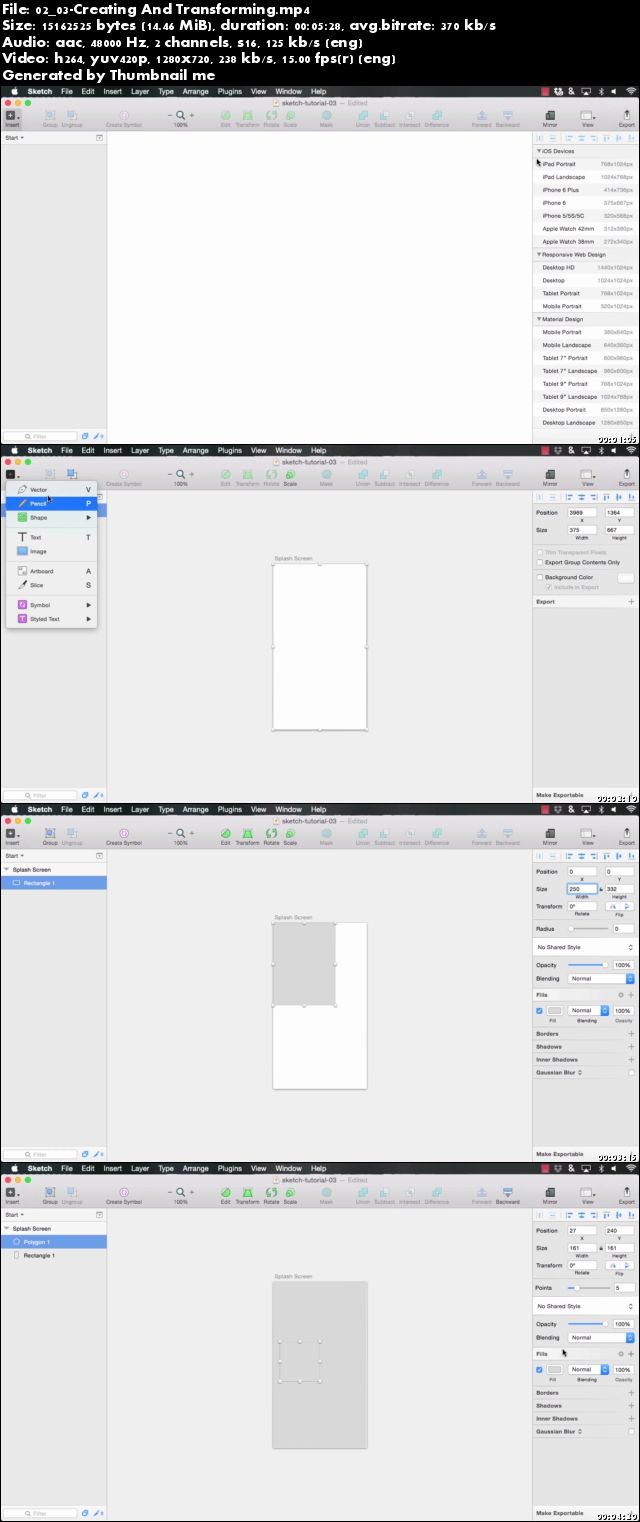The height and width of the screenshot is (1522, 640).
Task: Click Edit in the Polygon 1 frame's toolbar
Action: [226, 1194]
